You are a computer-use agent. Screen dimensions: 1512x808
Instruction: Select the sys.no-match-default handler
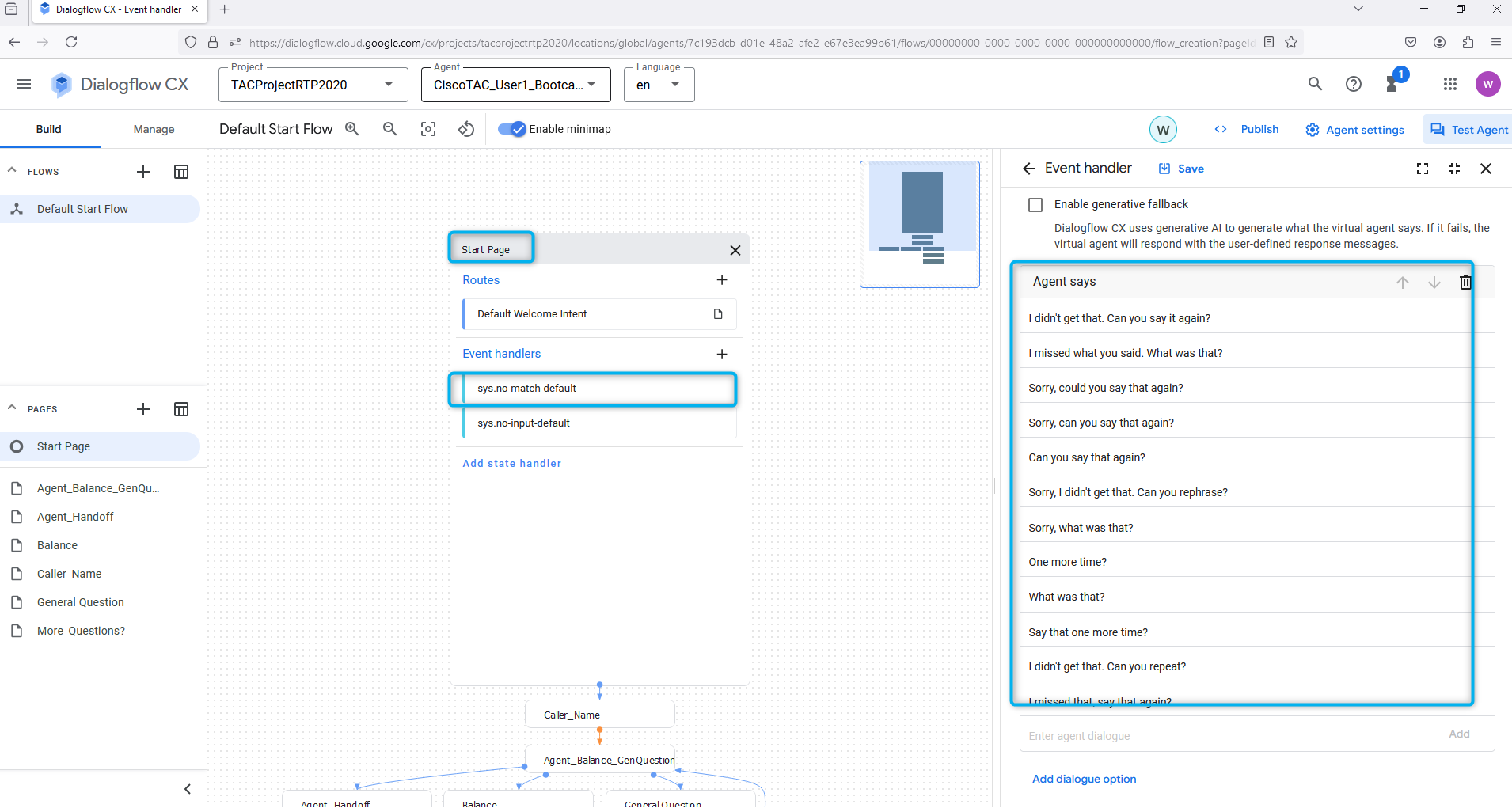pyautogui.click(x=599, y=389)
